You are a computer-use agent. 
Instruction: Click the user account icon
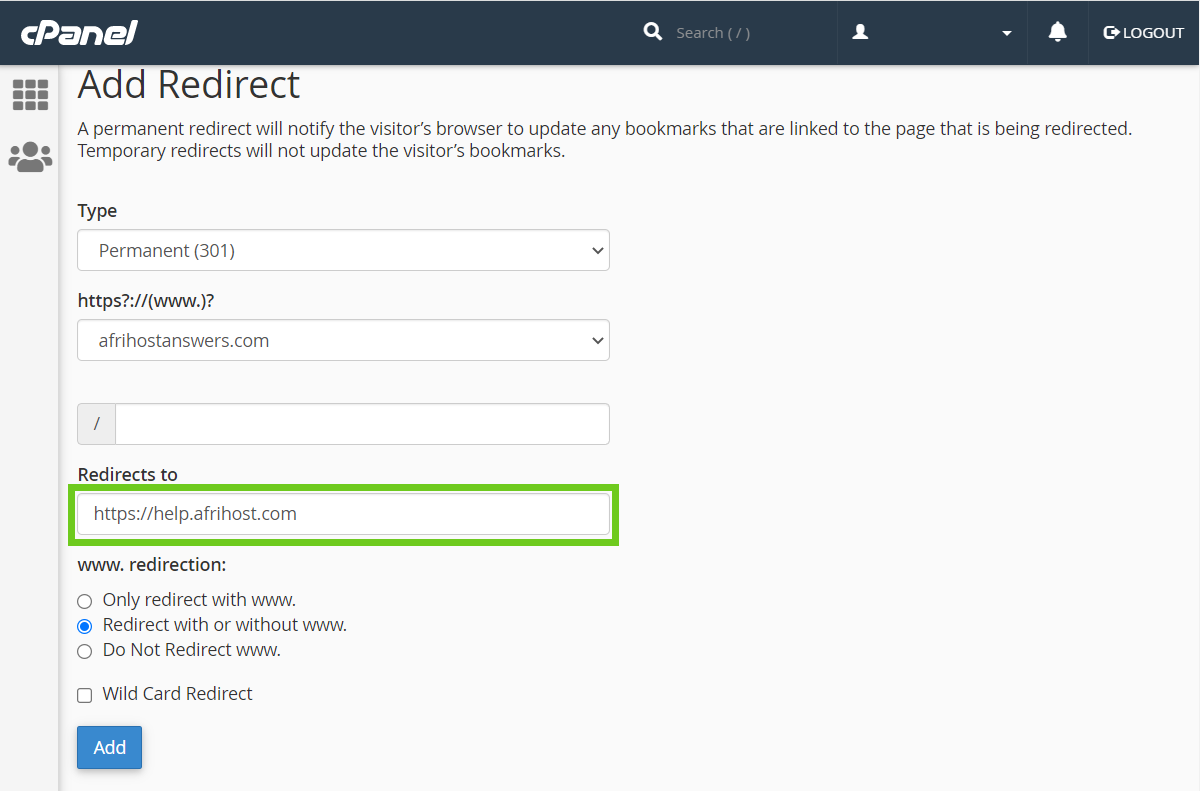click(x=859, y=32)
